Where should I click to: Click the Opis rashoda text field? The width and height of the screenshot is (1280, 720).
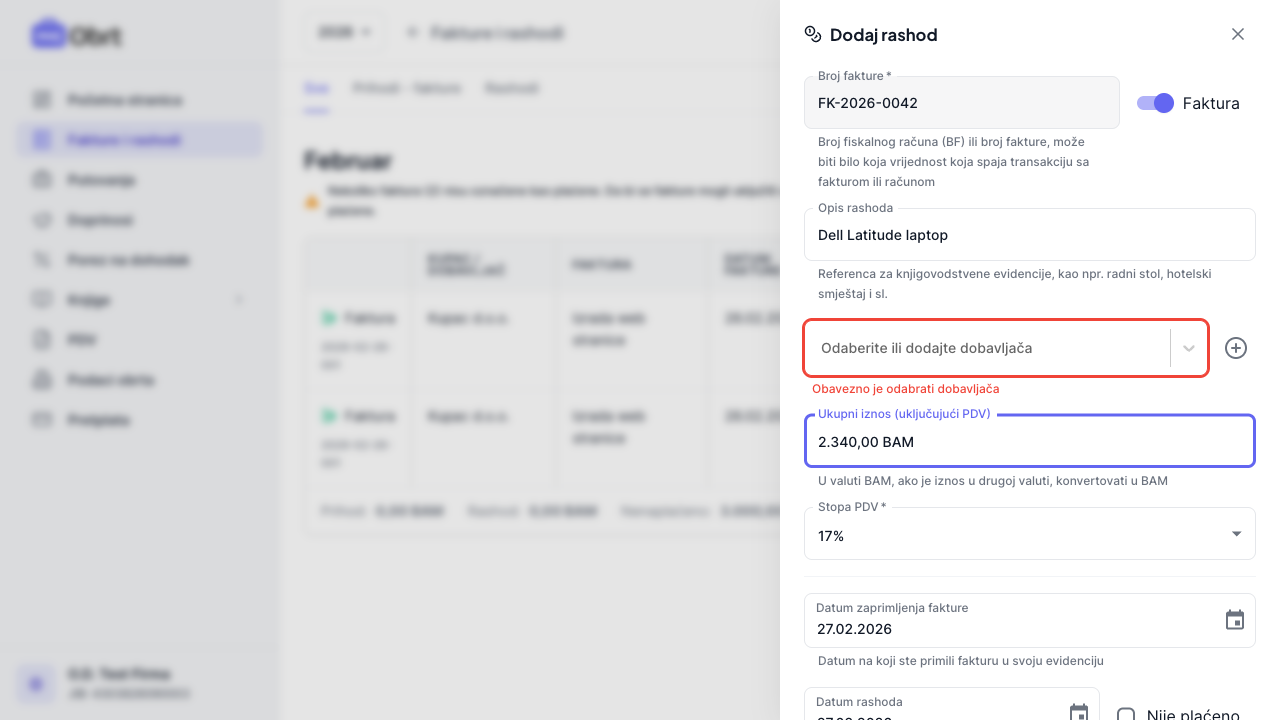click(1029, 235)
